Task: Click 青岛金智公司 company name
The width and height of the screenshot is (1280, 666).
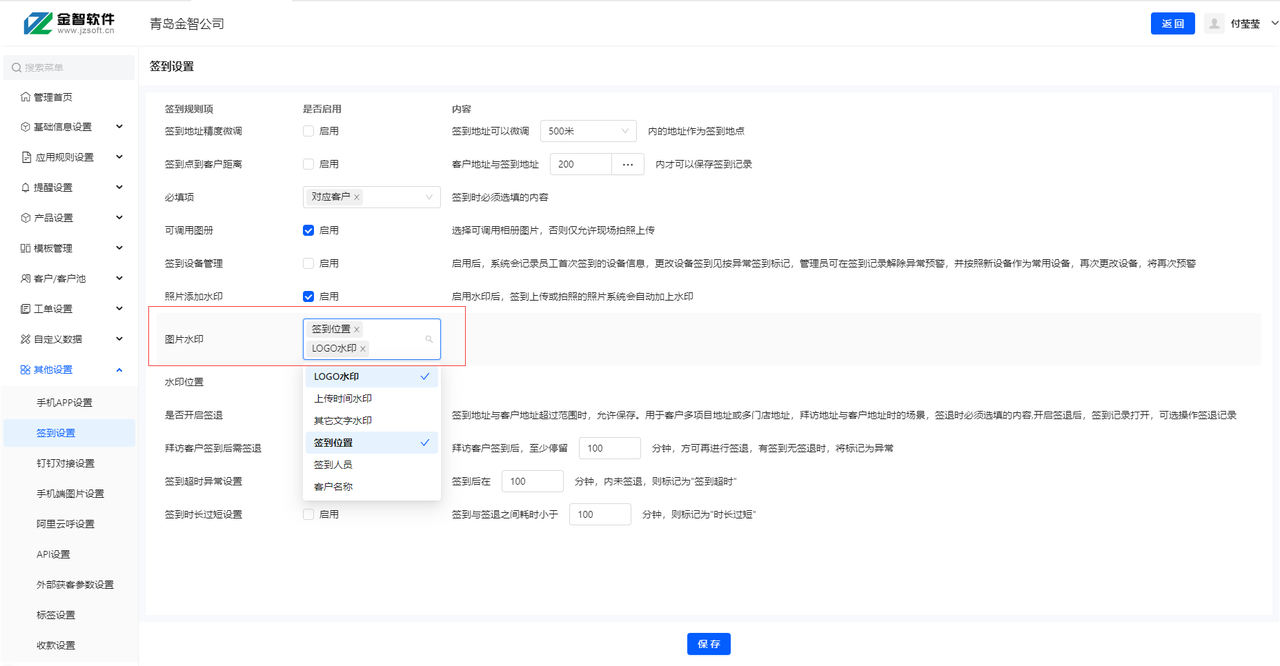Action: pos(187,23)
